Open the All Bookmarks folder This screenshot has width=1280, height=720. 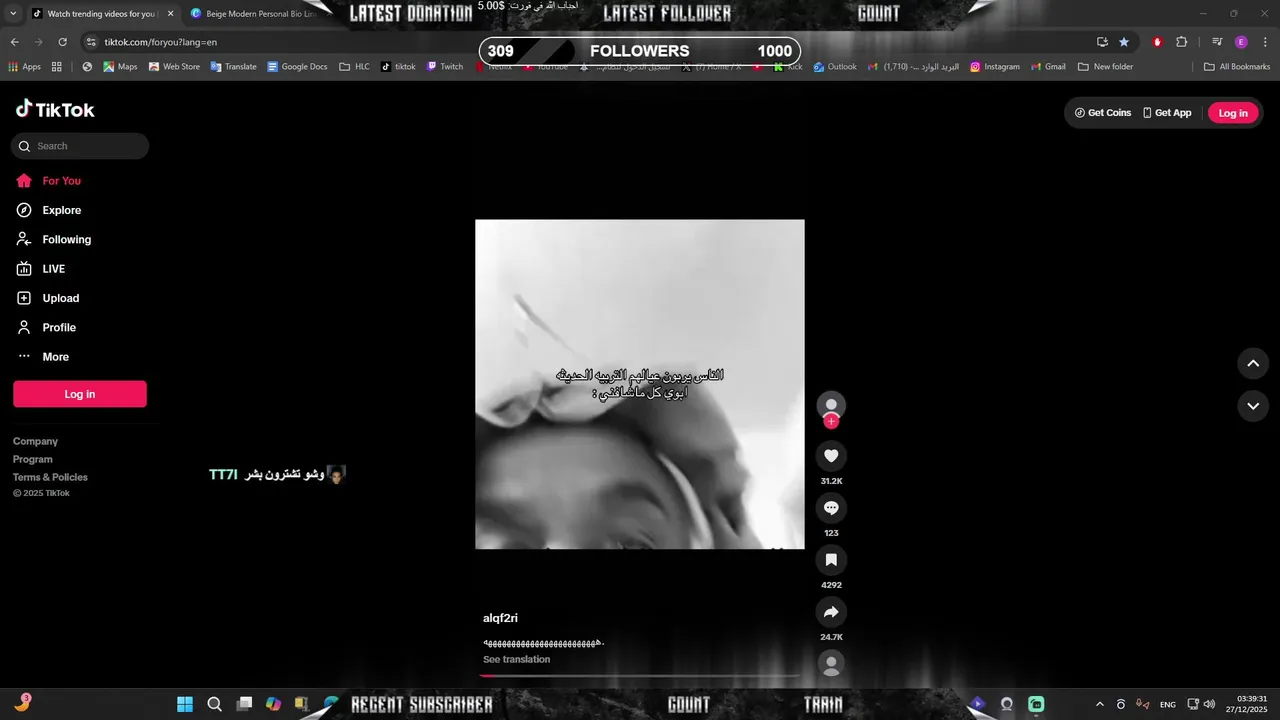[1237, 67]
